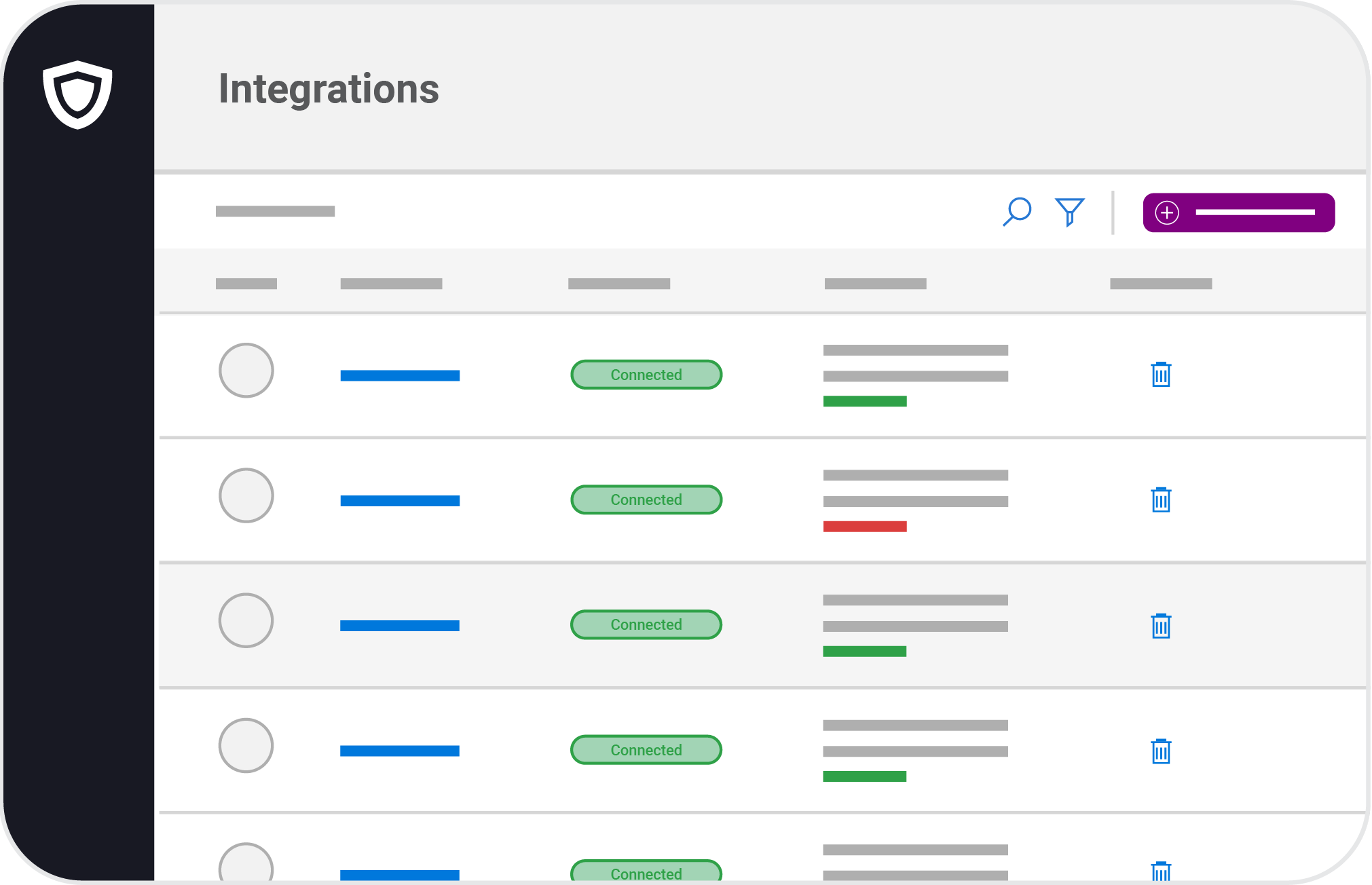
Task: Open the last column header control
Action: click(1160, 282)
